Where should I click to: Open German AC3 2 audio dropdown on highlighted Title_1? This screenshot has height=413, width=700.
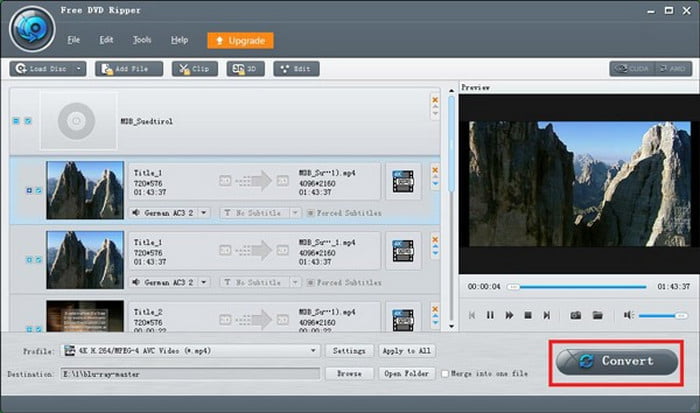[x=204, y=213]
